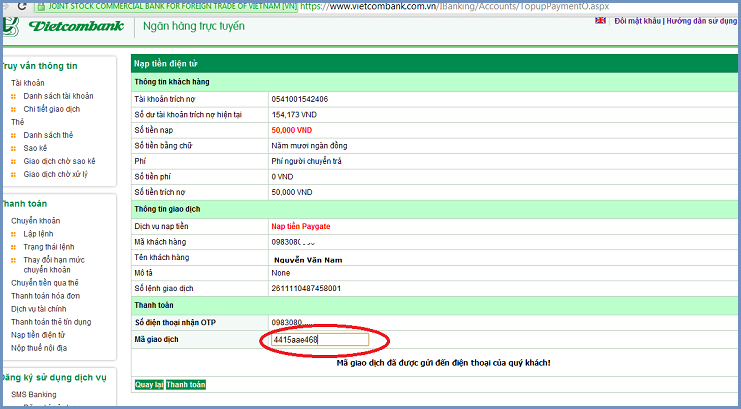Open 'Nộp thuế nội địa' menu item
This screenshot has height=409, width=741.
pyautogui.click(x=41, y=348)
